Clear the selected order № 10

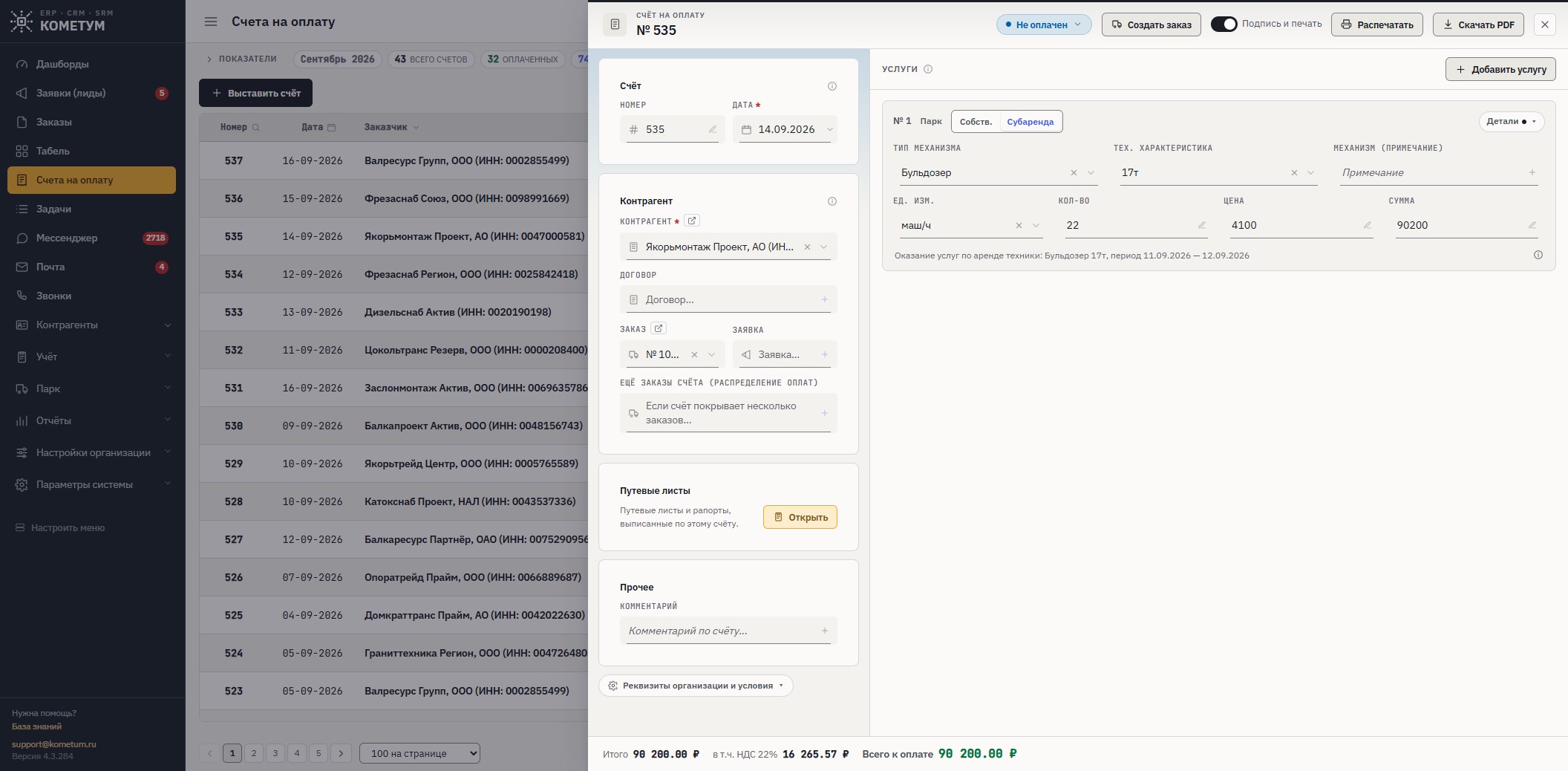[694, 354]
